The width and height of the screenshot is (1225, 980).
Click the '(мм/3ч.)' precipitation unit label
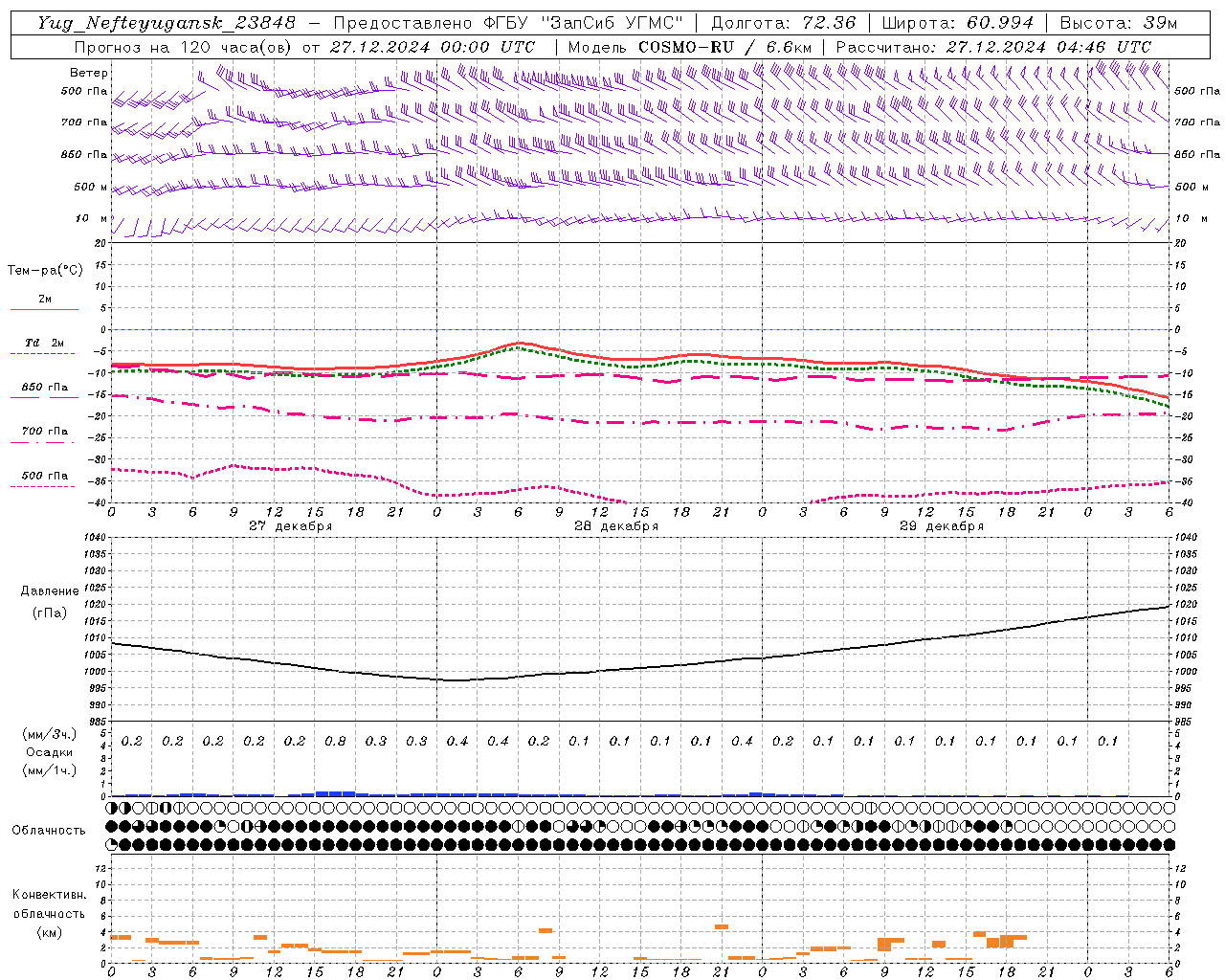point(50,734)
